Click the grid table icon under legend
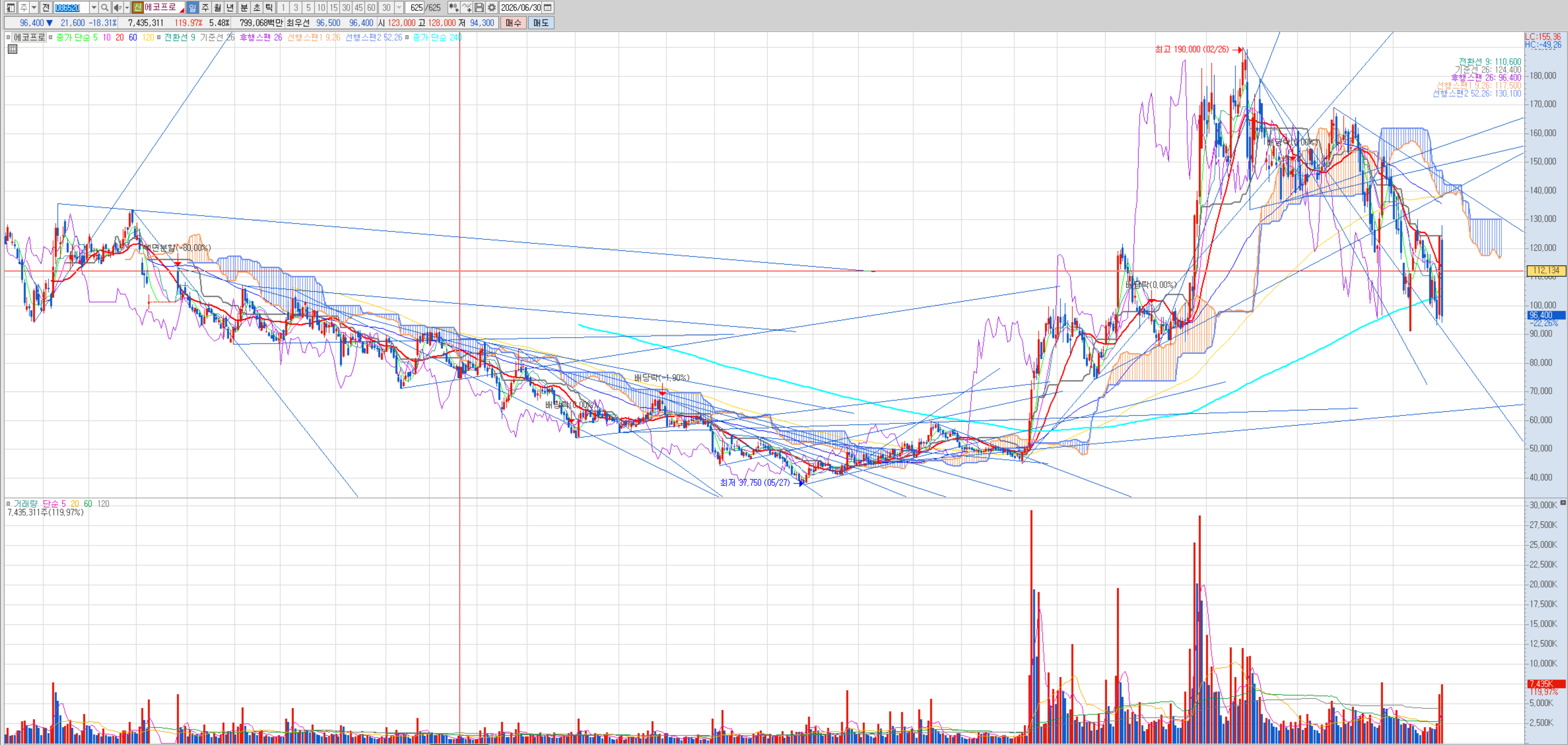 click(12, 49)
